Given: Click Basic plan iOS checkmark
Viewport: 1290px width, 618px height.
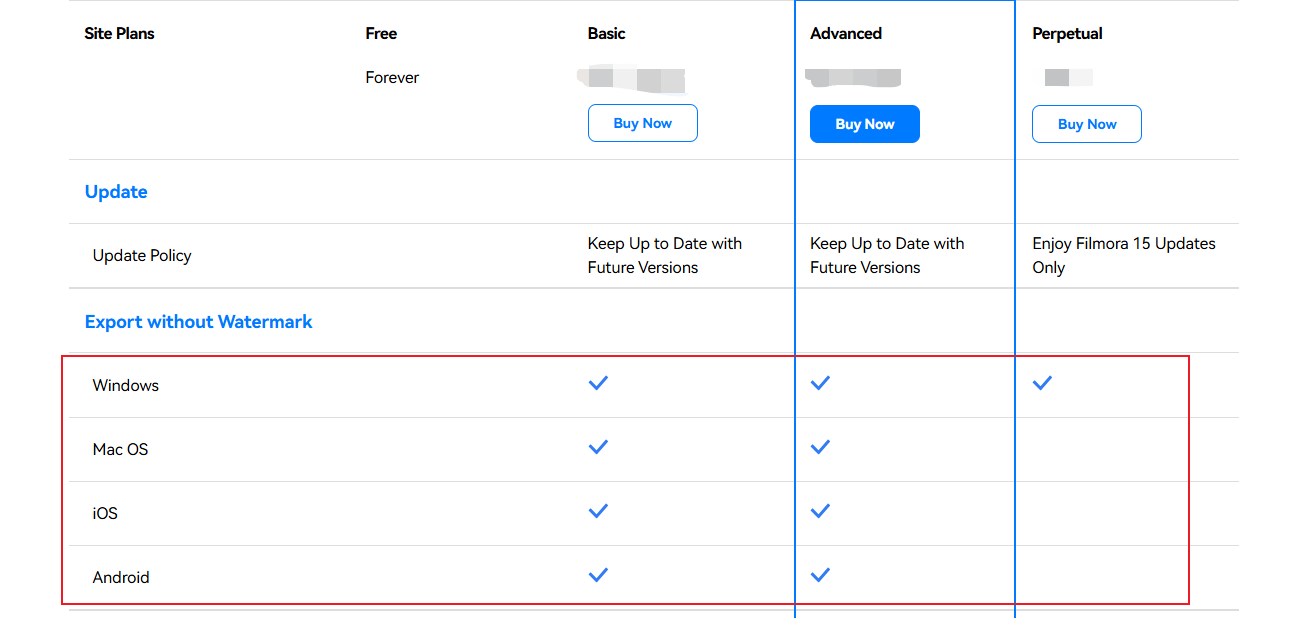Looking at the screenshot, I should [x=598, y=511].
